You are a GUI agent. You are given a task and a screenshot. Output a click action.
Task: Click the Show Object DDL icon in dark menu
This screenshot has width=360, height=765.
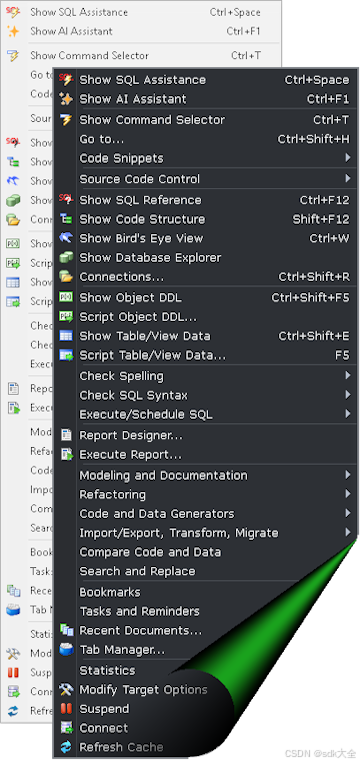tap(66, 297)
